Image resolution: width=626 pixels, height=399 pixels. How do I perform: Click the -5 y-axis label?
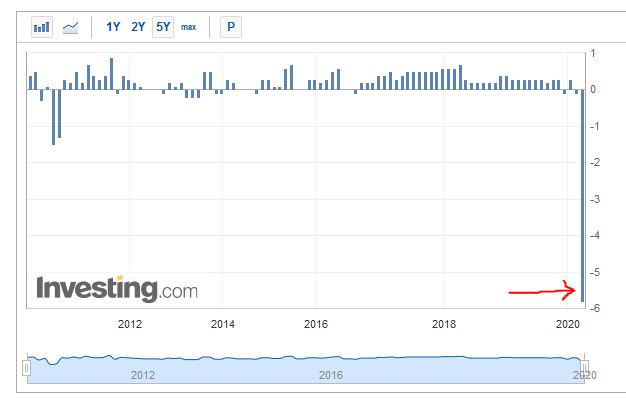[595, 272]
